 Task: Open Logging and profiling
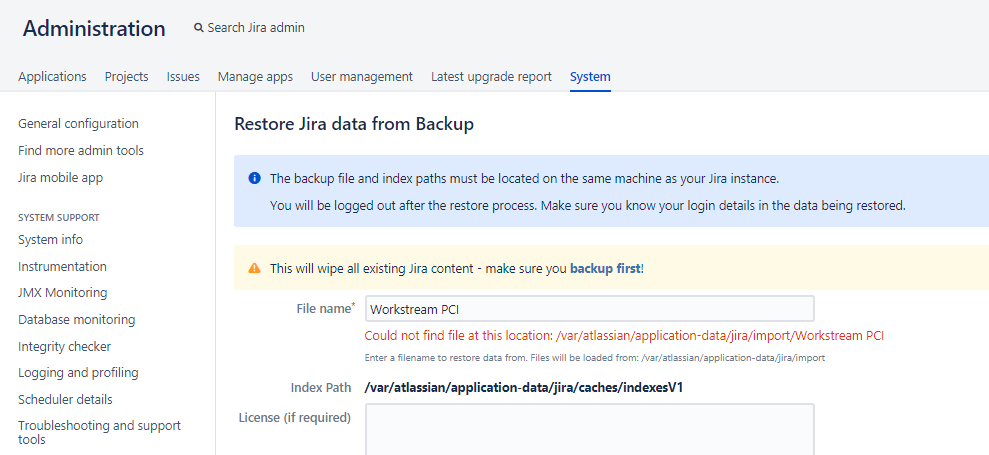(x=78, y=373)
